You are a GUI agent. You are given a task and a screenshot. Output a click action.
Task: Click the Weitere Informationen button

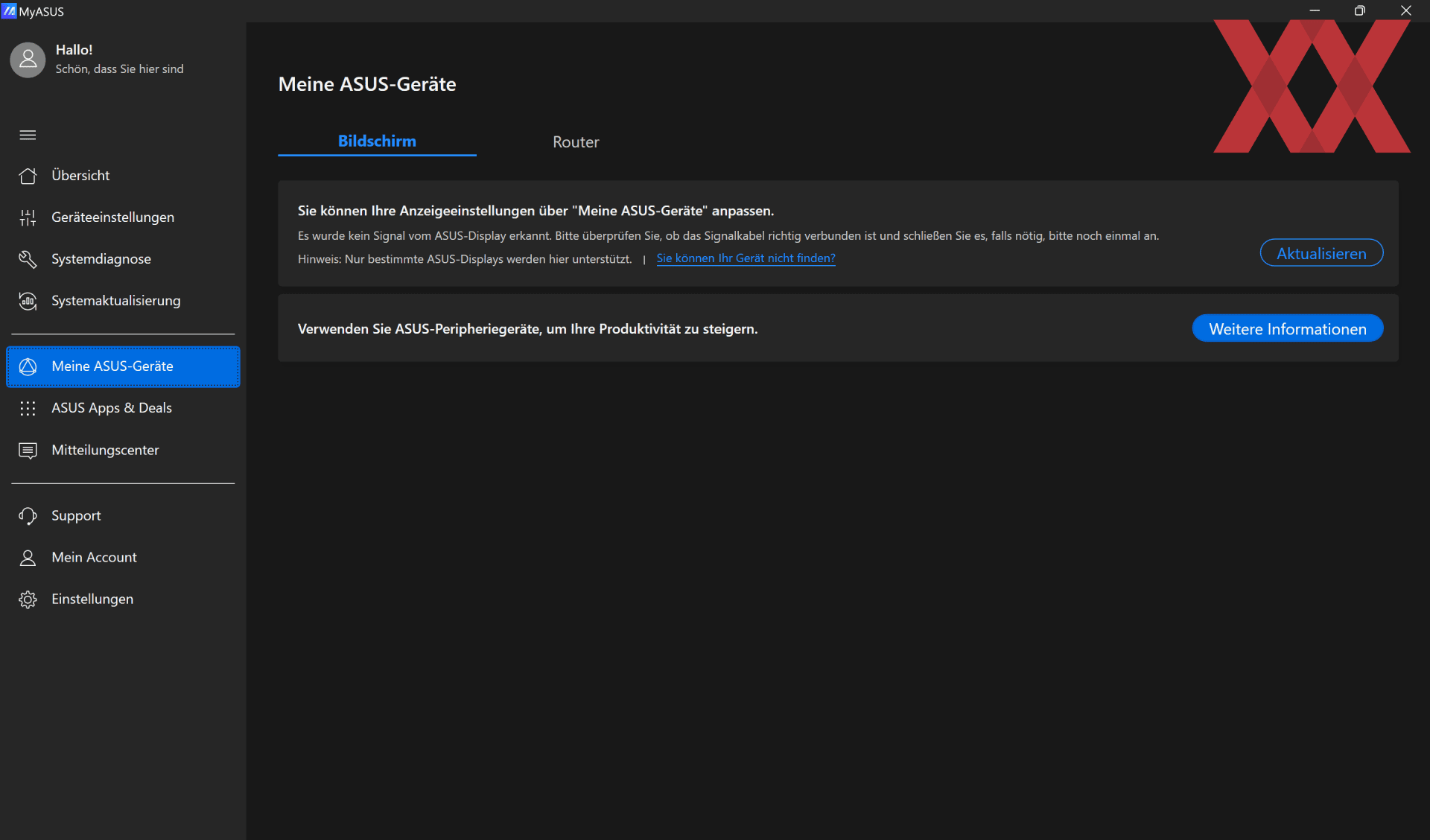coord(1288,328)
